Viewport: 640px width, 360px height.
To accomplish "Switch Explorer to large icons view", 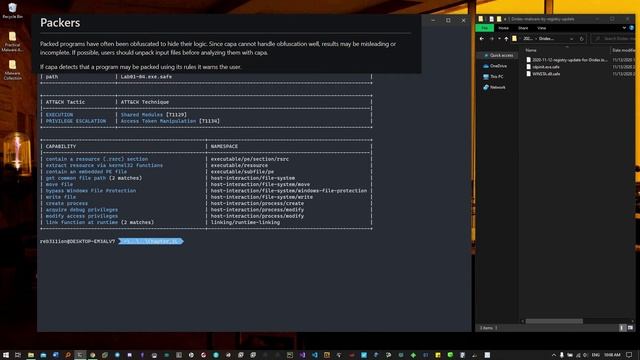I will 631,328.
